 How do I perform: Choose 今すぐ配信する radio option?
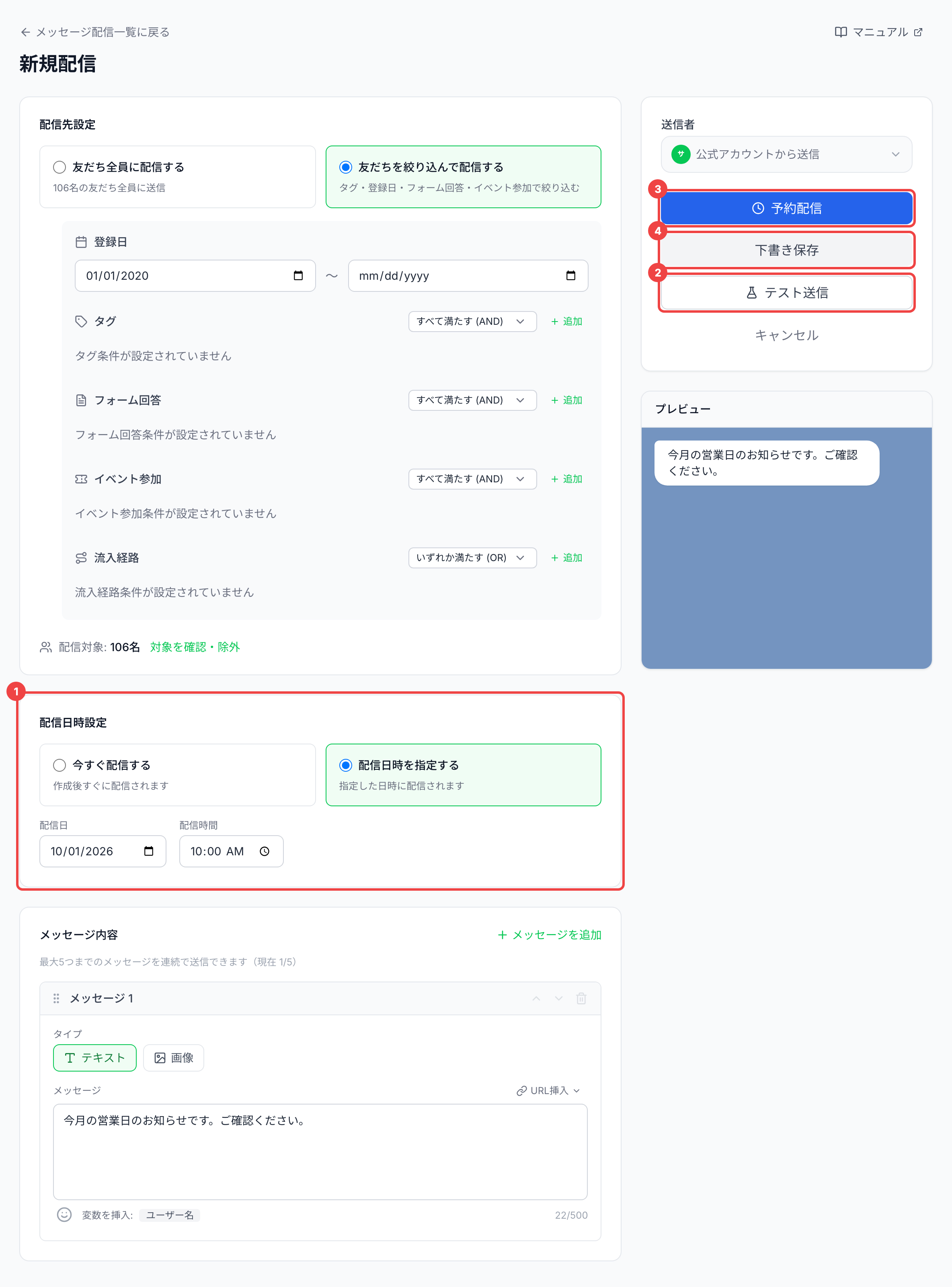[59, 765]
